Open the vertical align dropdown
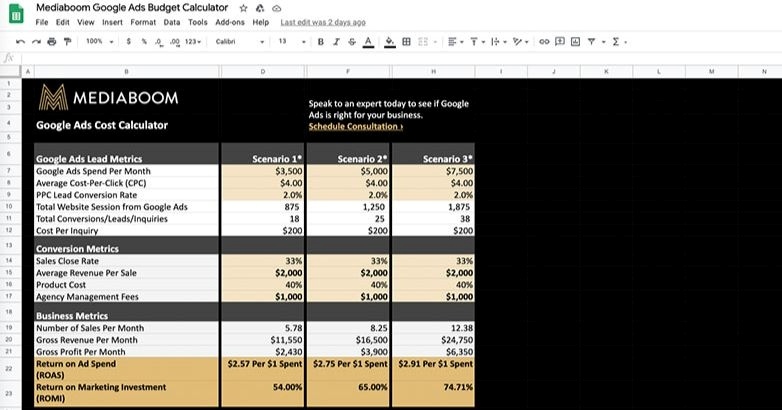Screen dimensions: 782x410 click(x=477, y=42)
